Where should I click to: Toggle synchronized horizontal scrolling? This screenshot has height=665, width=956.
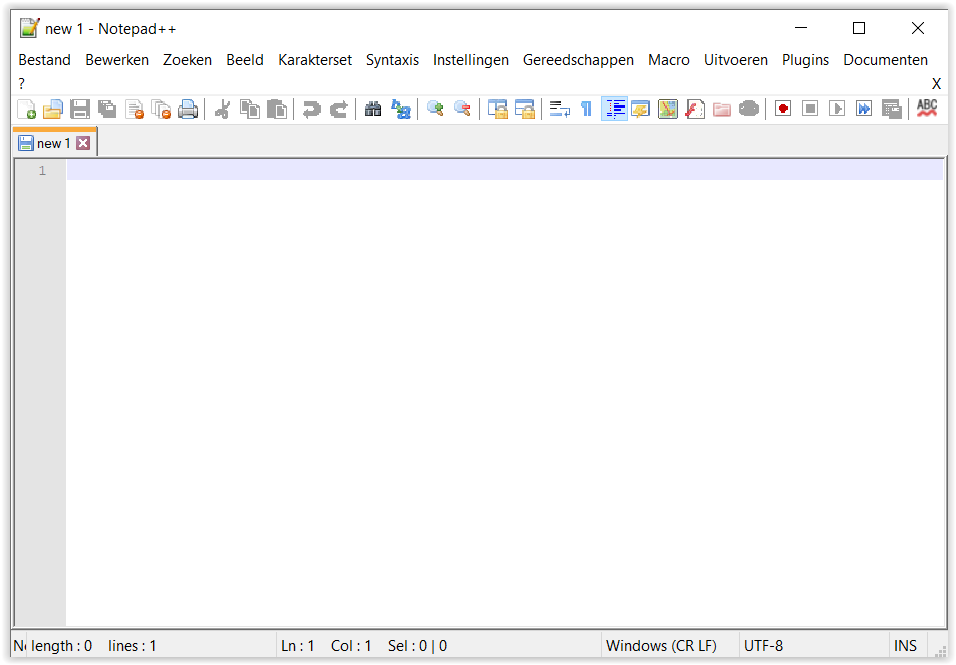coord(524,109)
